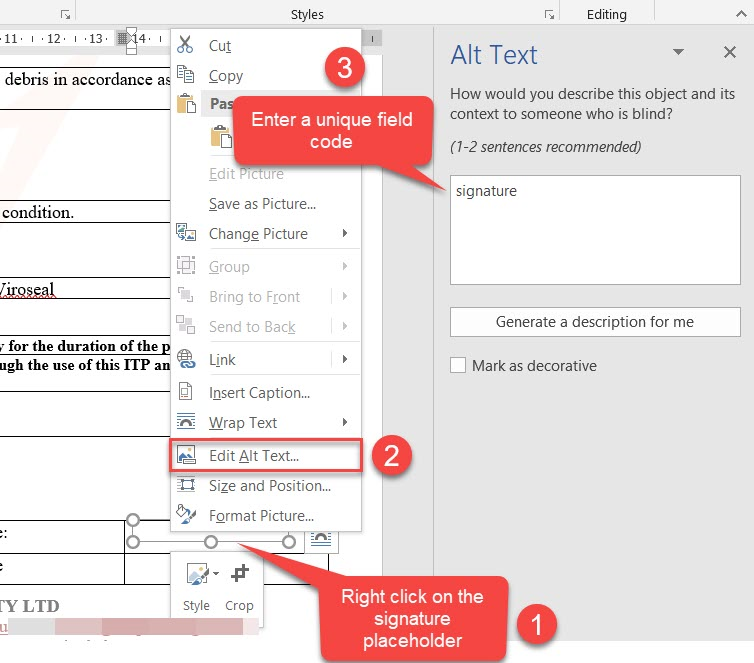The width and height of the screenshot is (754, 663).
Task: Click the Cut scissors icon
Action: pos(185,45)
